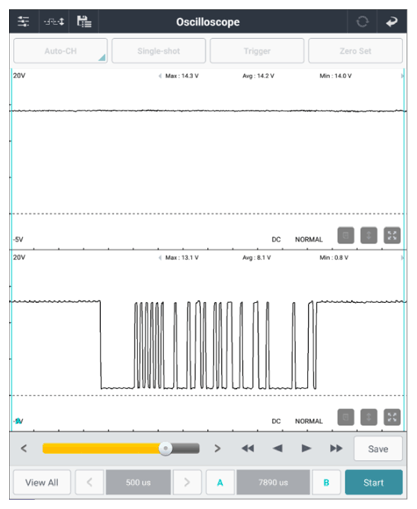Click the first gray icon on lower channel
Screen dimensions: 417x509
[x=346, y=417]
